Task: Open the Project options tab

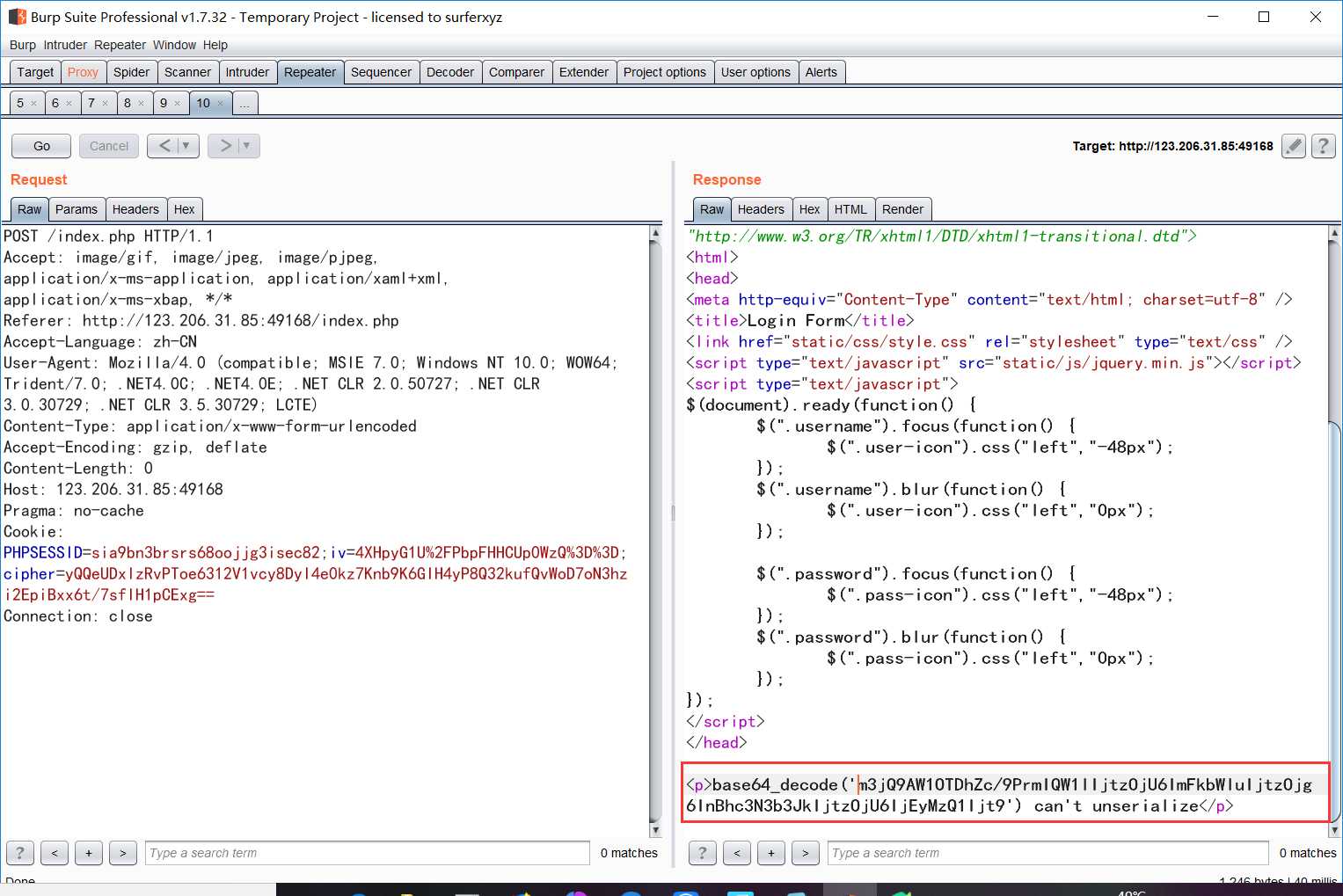Action: [665, 72]
